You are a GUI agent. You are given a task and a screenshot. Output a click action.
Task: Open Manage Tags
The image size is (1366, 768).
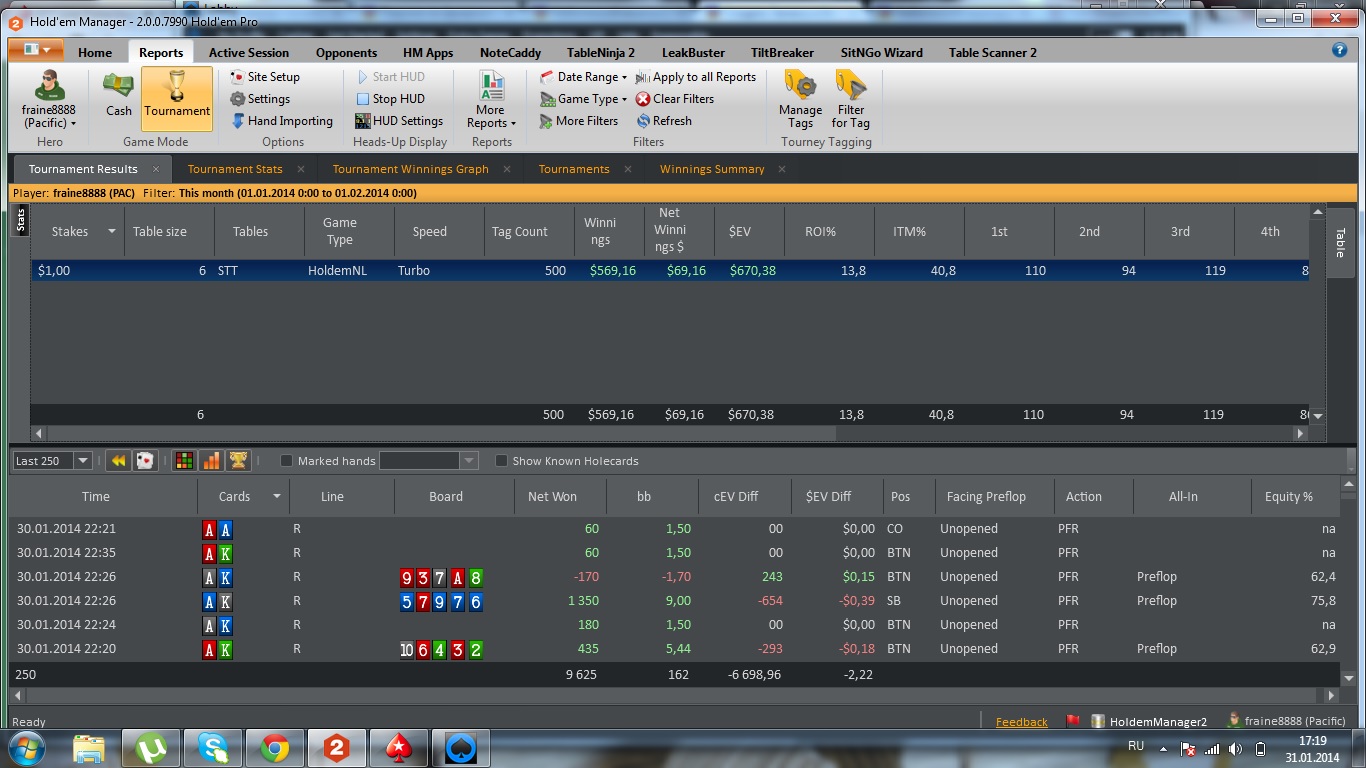click(x=800, y=100)
